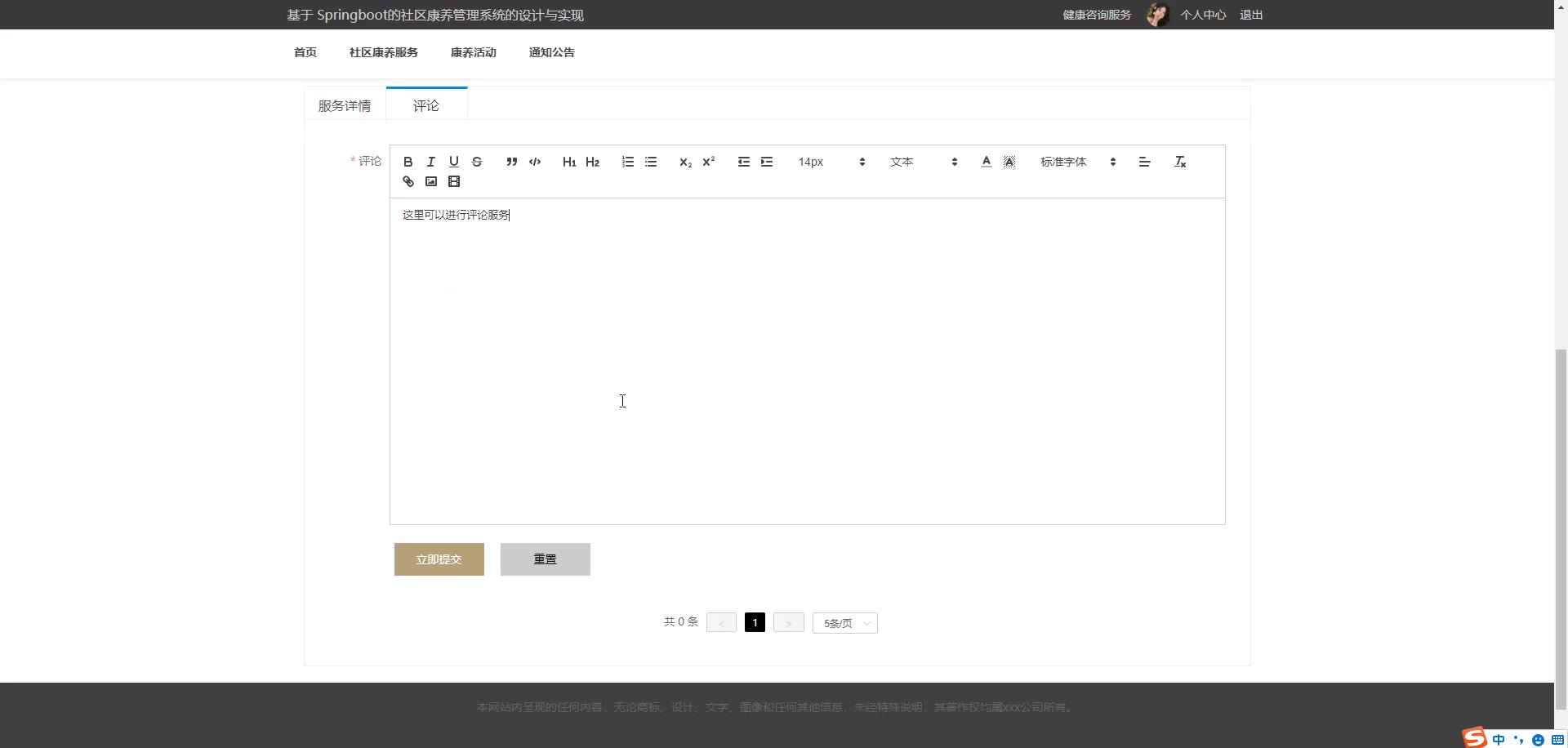Open the background highlight color picker

pos(1009,162)
